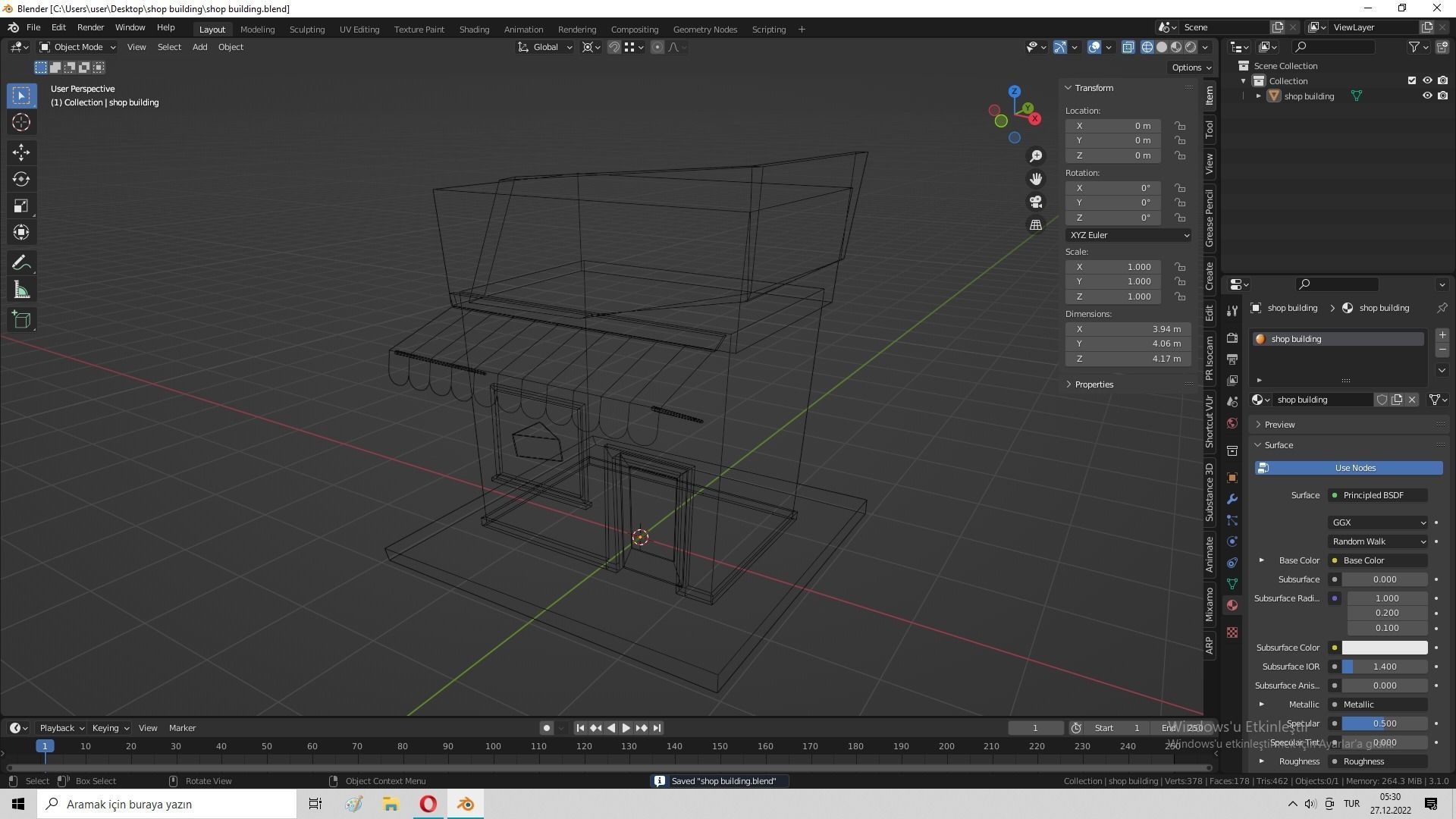Image resolution: width=1456 pixels, height=819 pixels.
Task: Select the Scale tool
Action: 21,206
